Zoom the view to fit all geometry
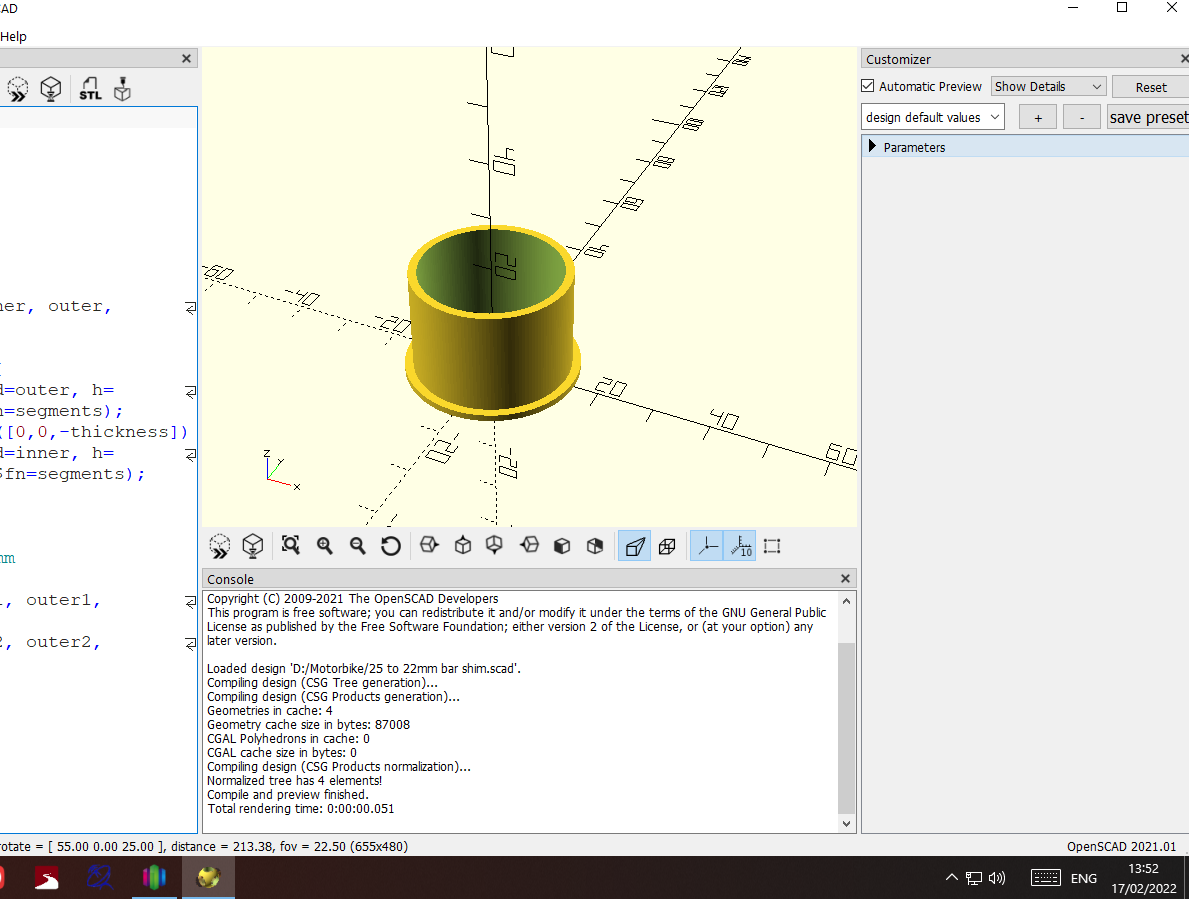The image size is (1203, 911). click(x=290, y=545)
